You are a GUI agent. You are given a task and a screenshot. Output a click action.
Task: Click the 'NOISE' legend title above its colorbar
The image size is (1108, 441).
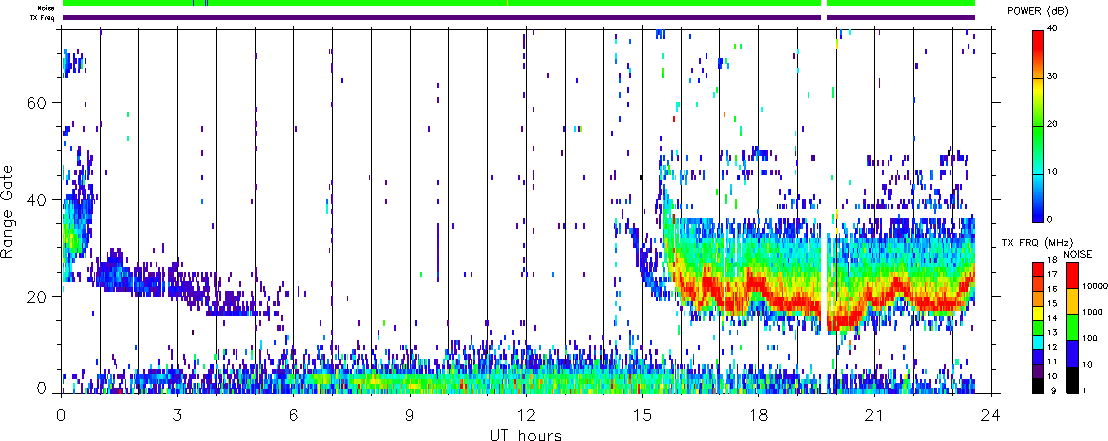(1078, 252)
